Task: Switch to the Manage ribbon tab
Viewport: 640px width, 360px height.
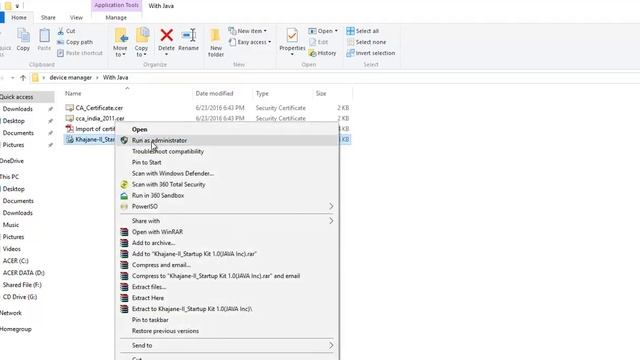Action: click(x=116, y=18)
